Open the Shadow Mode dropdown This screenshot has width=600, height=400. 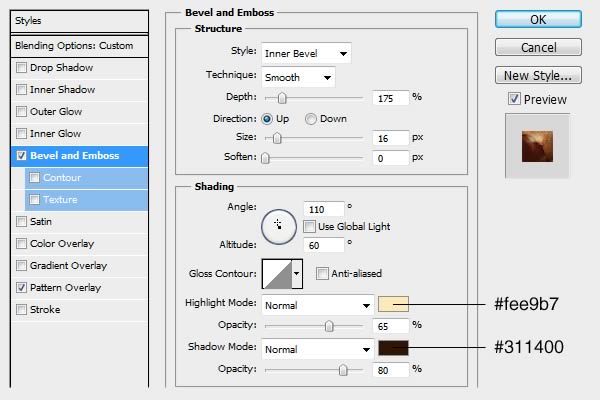318,349
